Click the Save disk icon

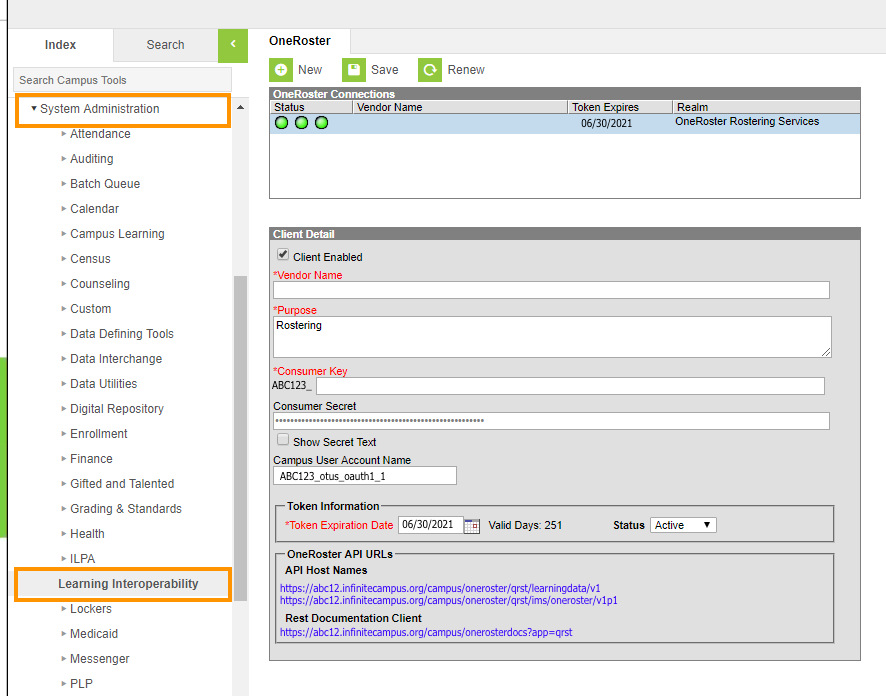pos(354,70)
